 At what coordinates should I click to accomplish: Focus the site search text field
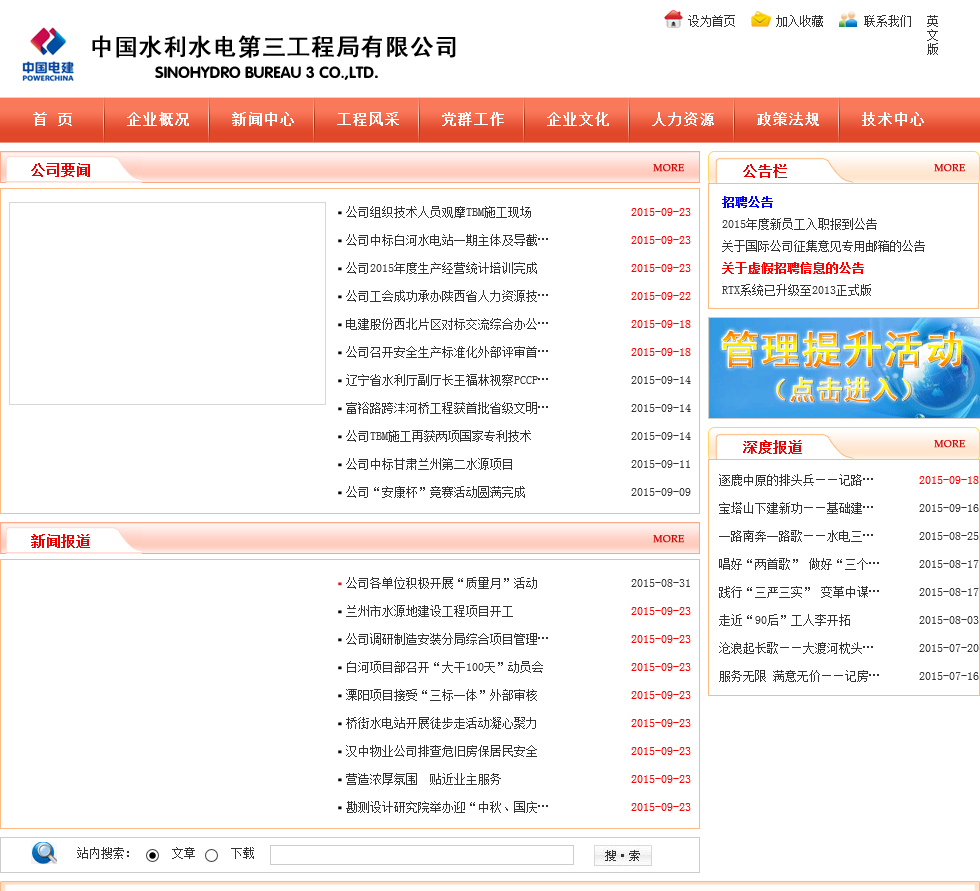point(421,855)
